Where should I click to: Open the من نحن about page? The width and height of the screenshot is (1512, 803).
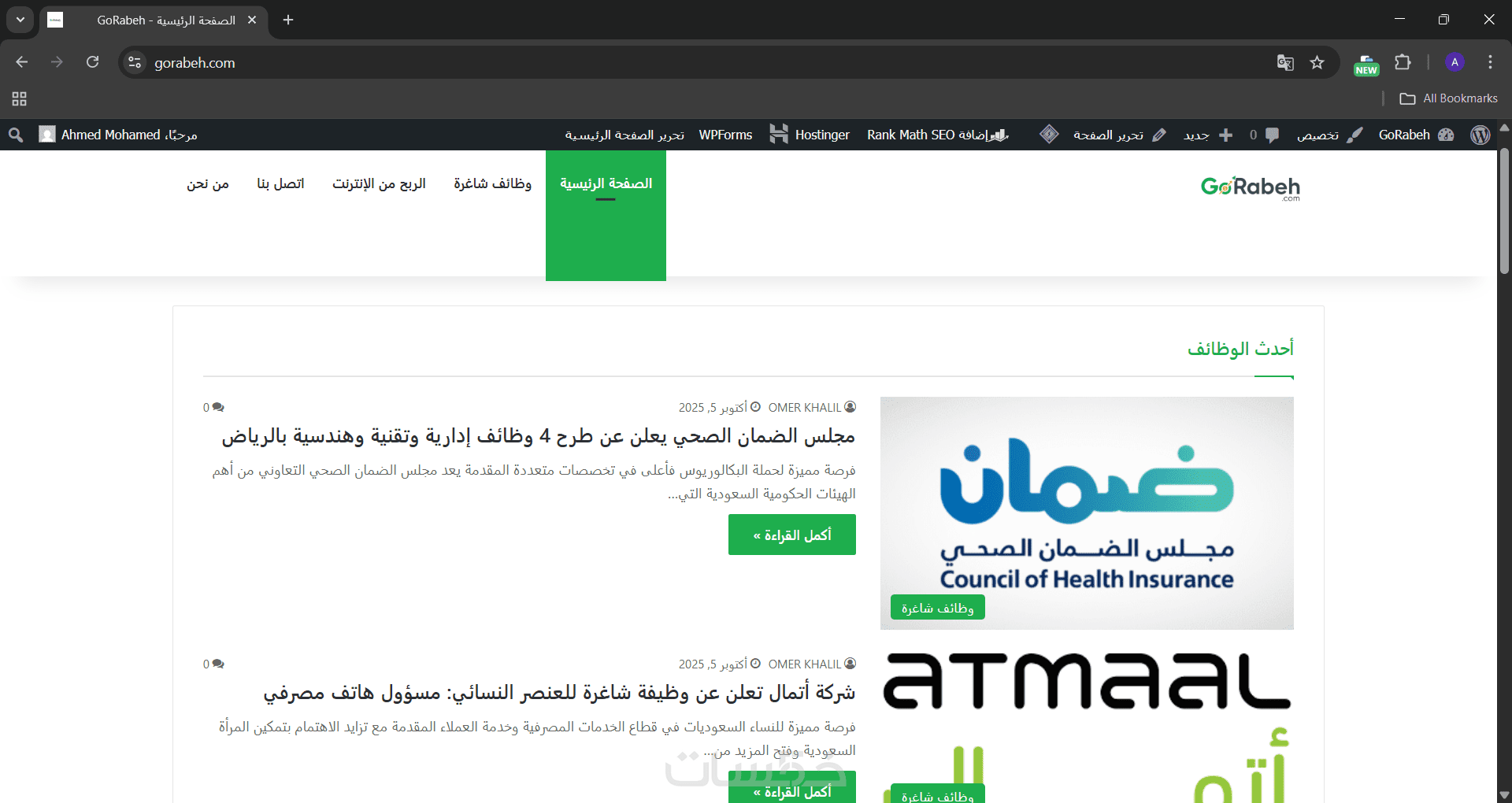point(208,183)
